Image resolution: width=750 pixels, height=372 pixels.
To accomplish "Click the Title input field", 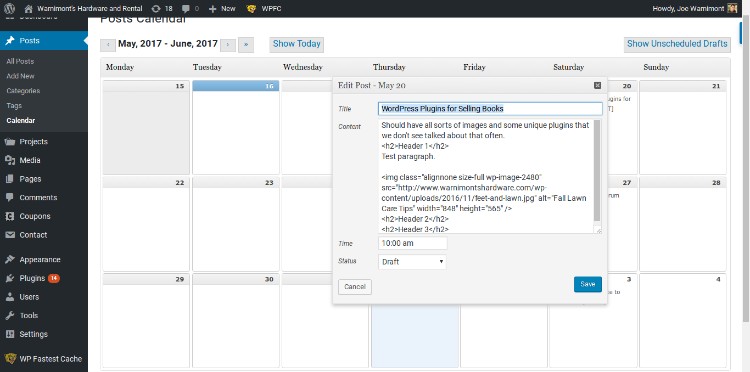I will coord(490,109).
